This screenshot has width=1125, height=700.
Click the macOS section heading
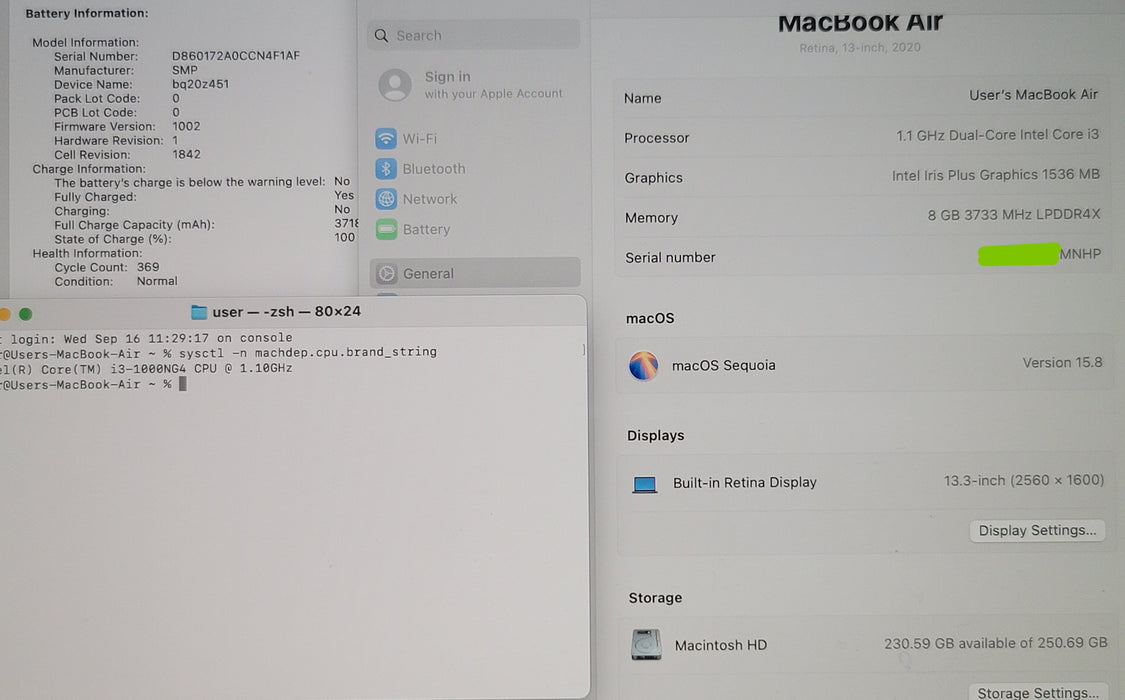(x=650, y=318)
